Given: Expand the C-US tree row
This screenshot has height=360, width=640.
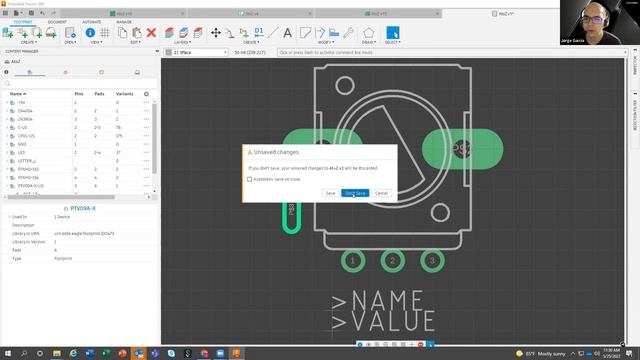Looking at the screenshot, I should [7, 128].
